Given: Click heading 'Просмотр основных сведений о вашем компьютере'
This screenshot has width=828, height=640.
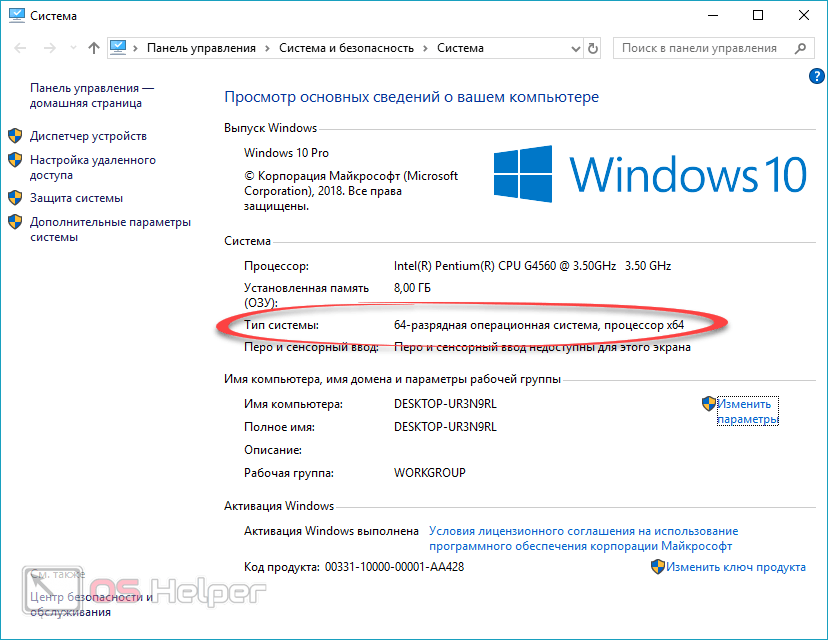Looking at the screenshot, I should [x=411, y=97].
